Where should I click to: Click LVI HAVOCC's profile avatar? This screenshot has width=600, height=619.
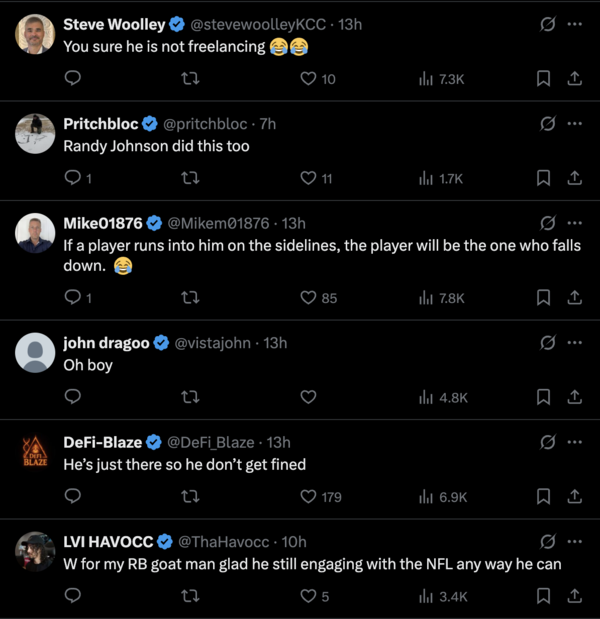point(35,552)
